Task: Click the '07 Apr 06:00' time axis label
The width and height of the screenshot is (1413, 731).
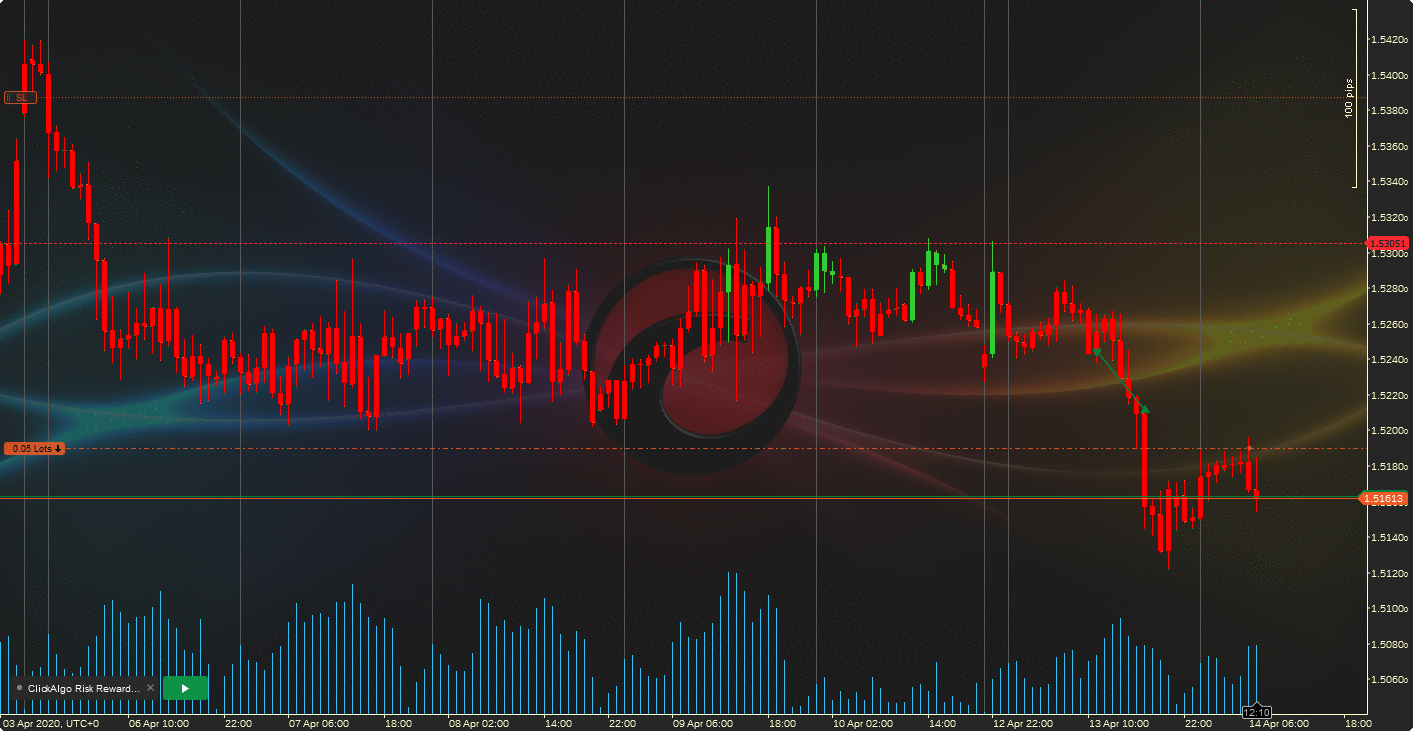Action: 318,723
